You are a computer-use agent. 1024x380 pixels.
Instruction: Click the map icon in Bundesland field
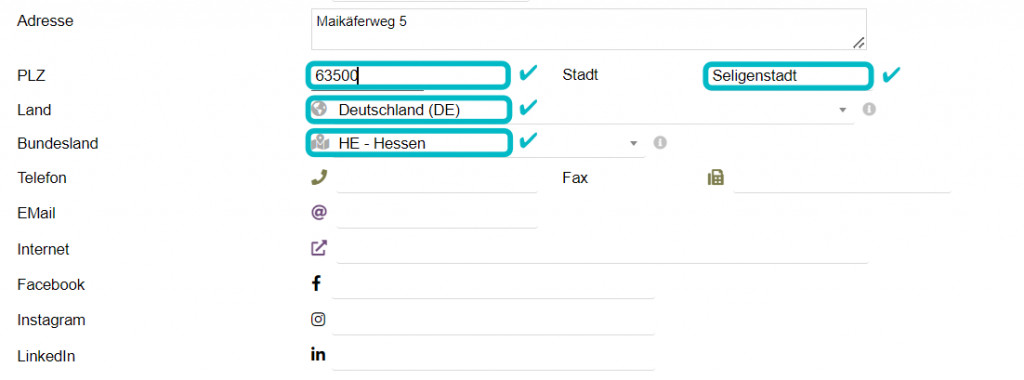click(320, 142)
